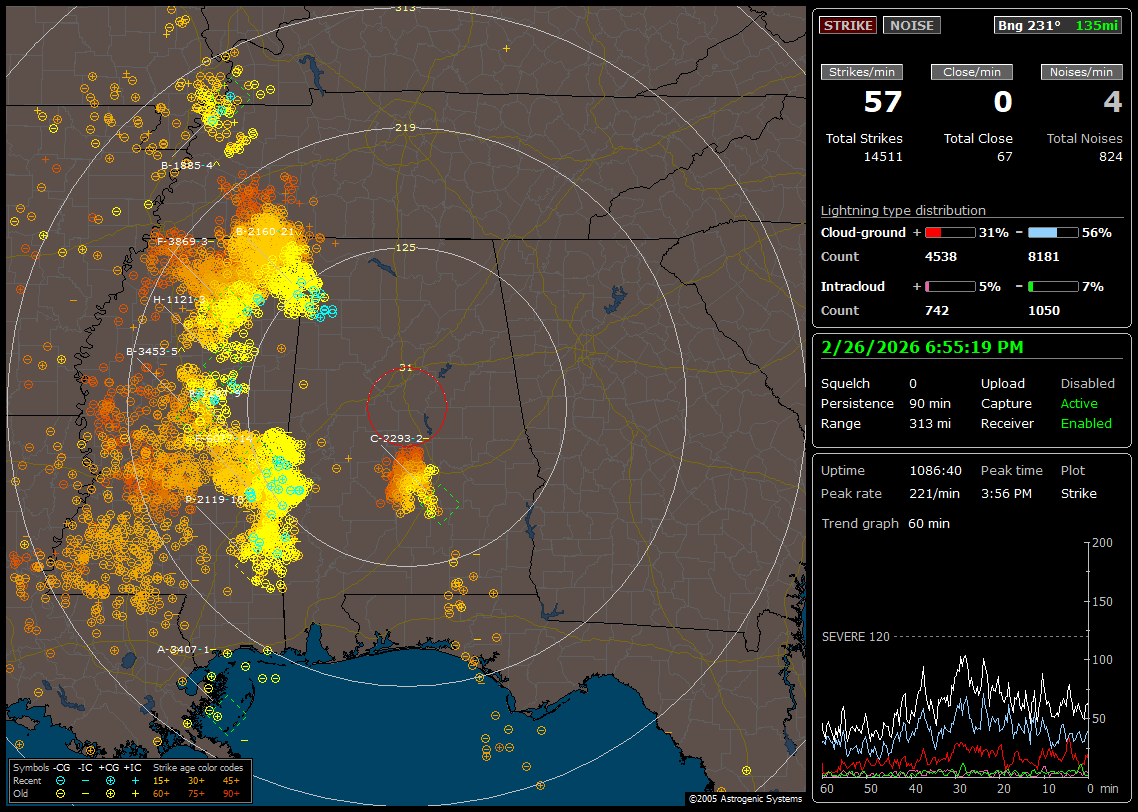This screenshot has width=1138, height=812.
Task: Click old +CG yellow symbol in legend
Action: (x=111, y=793)
